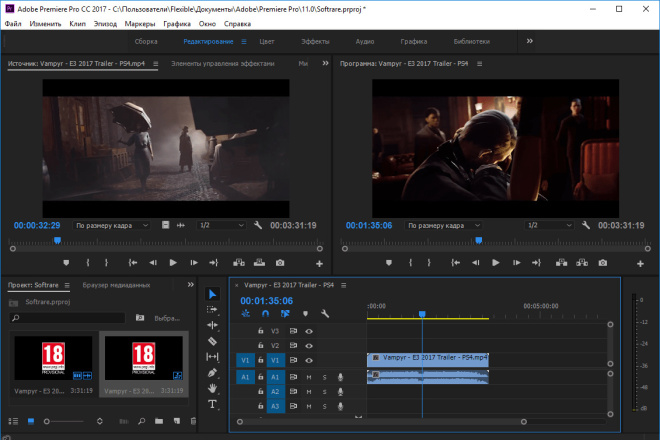Select the Slip tool

[212, 357]
